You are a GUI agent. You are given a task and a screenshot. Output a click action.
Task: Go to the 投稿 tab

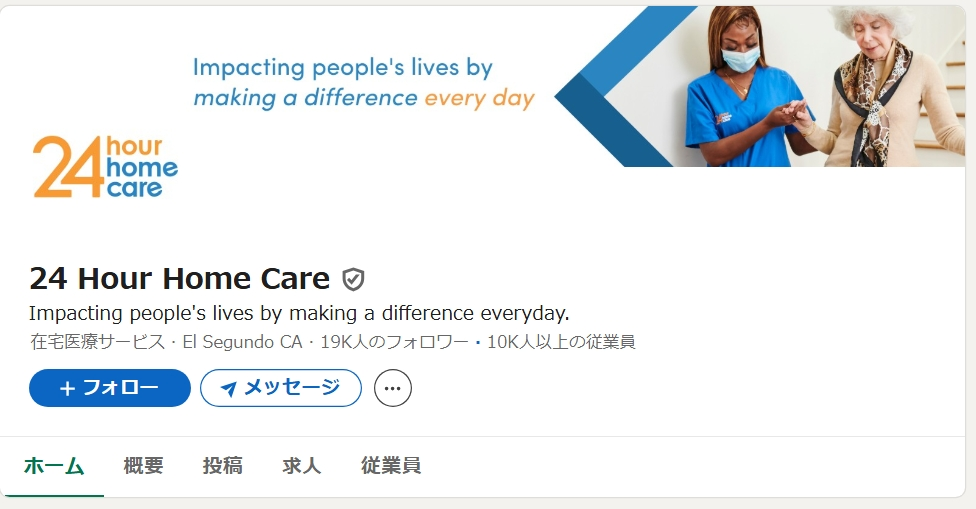[222, 466]
